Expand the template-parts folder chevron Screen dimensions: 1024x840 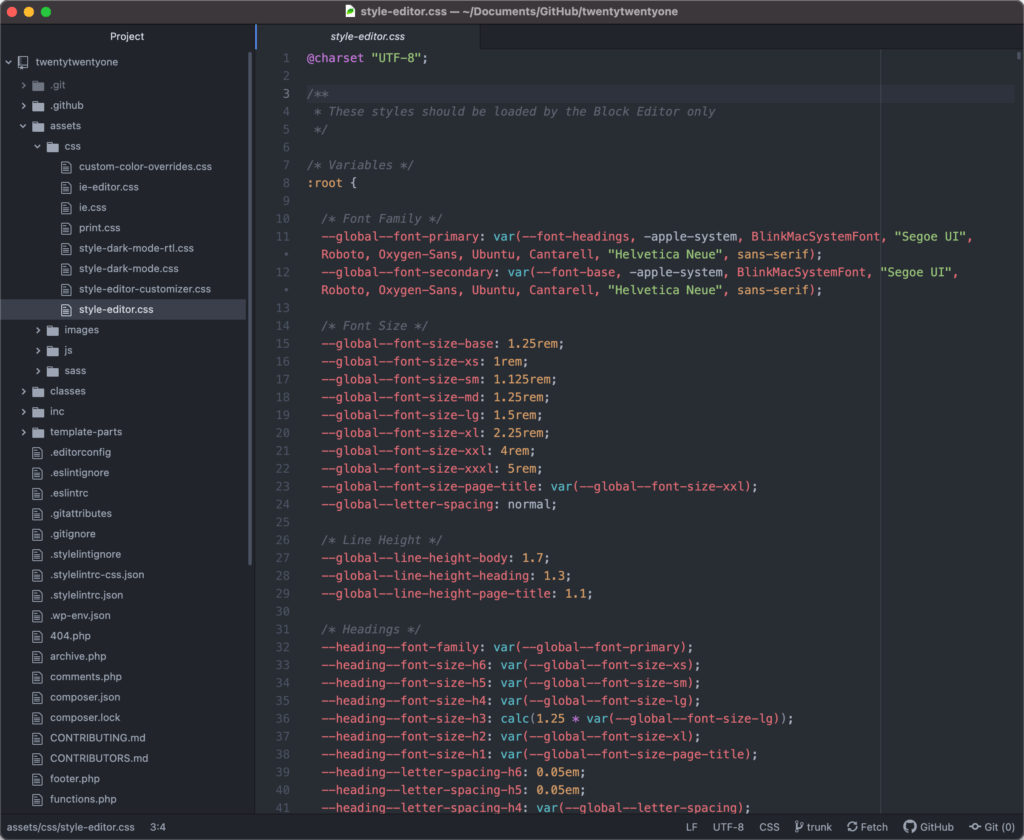(24, 432)
